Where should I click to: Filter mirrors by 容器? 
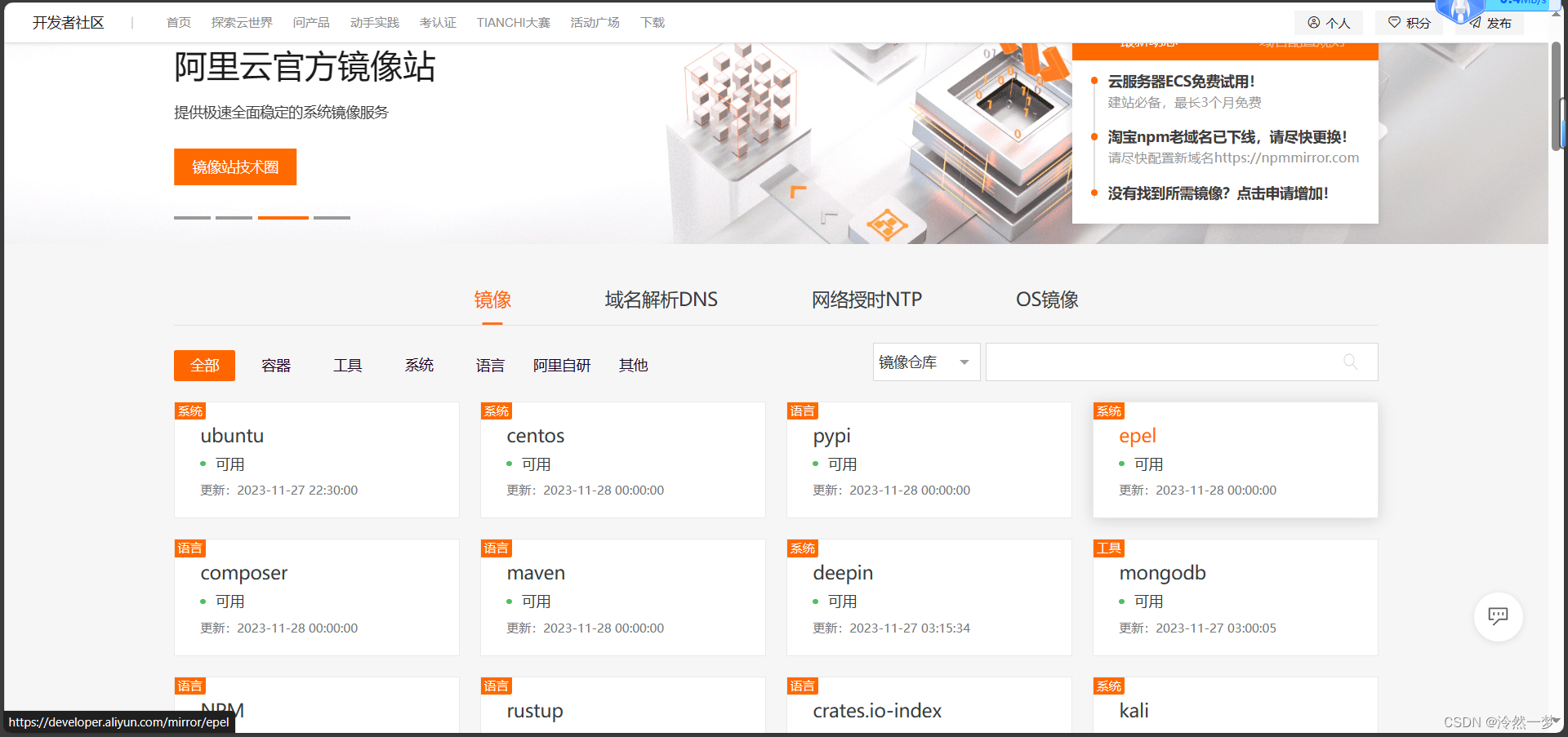(276, 366)
